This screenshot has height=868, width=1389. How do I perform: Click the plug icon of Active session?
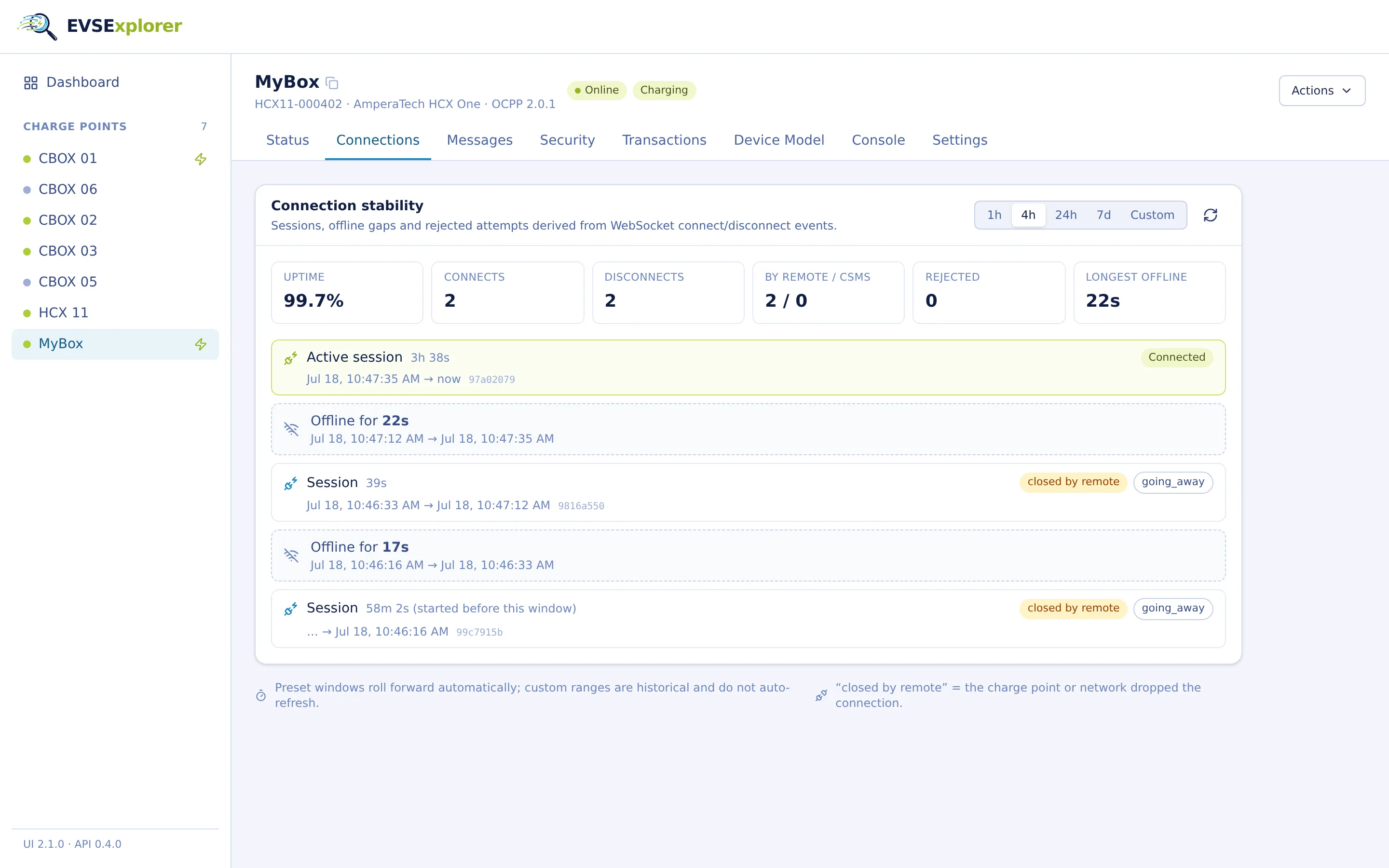pos(291,358)
